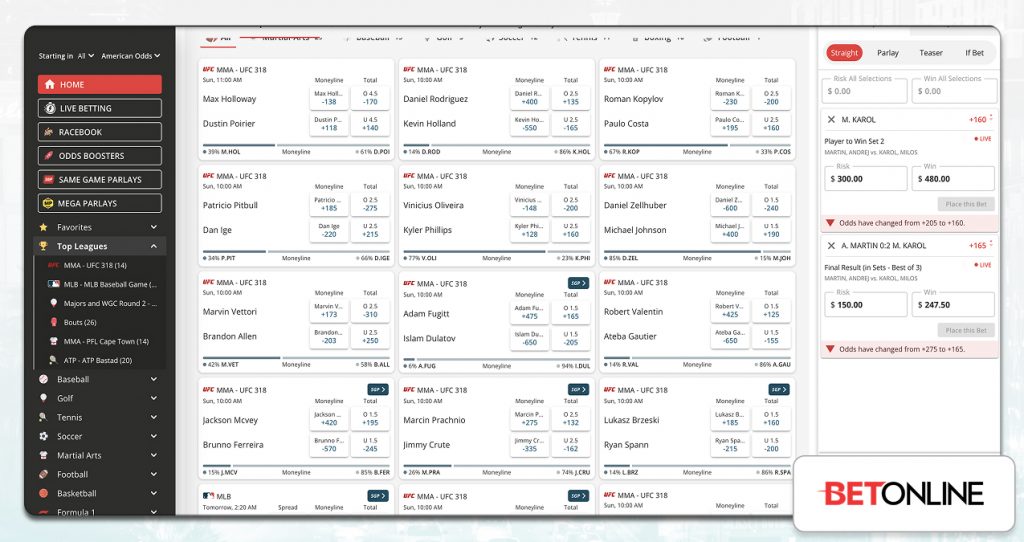Place the M. KAROL Set 2 bet
This screenshot has height=542, width=1024.
pos(966,204)
